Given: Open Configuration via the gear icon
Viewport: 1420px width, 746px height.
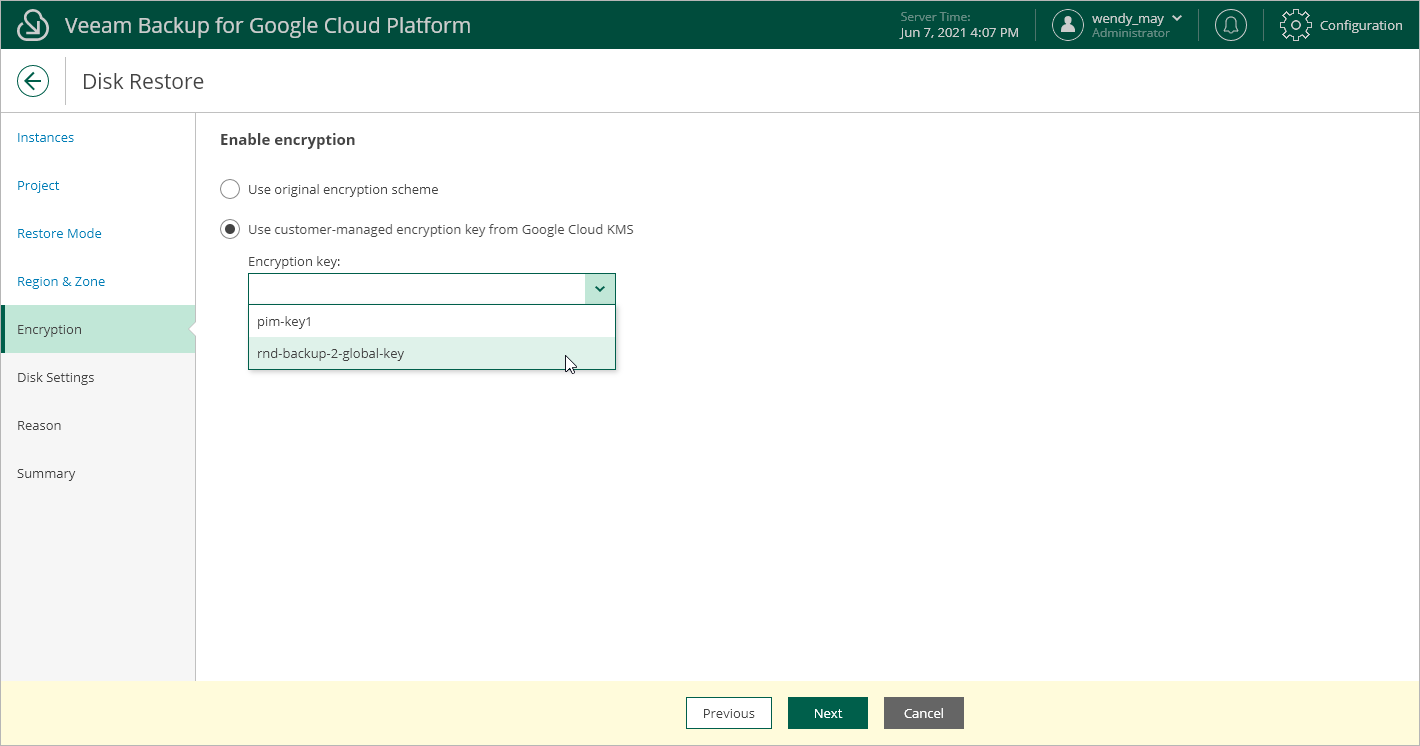Looking at the screenshot, I should coord(1296,25).
